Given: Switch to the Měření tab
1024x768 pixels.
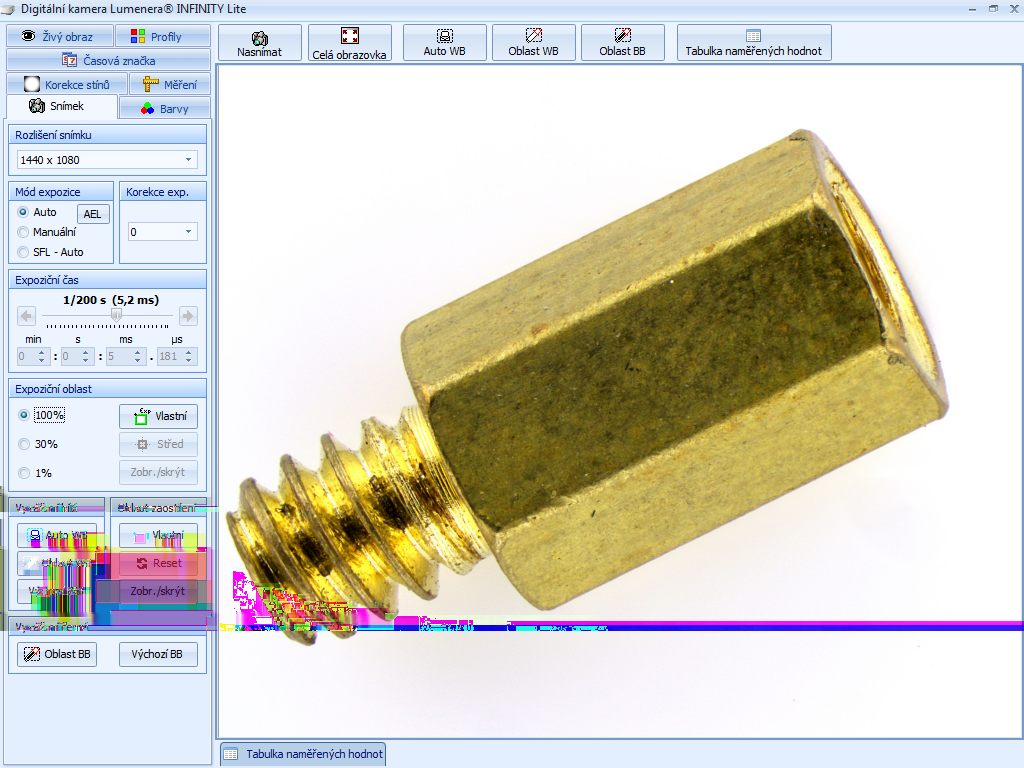Looking at the screenshot, I should tap(170, 84).
